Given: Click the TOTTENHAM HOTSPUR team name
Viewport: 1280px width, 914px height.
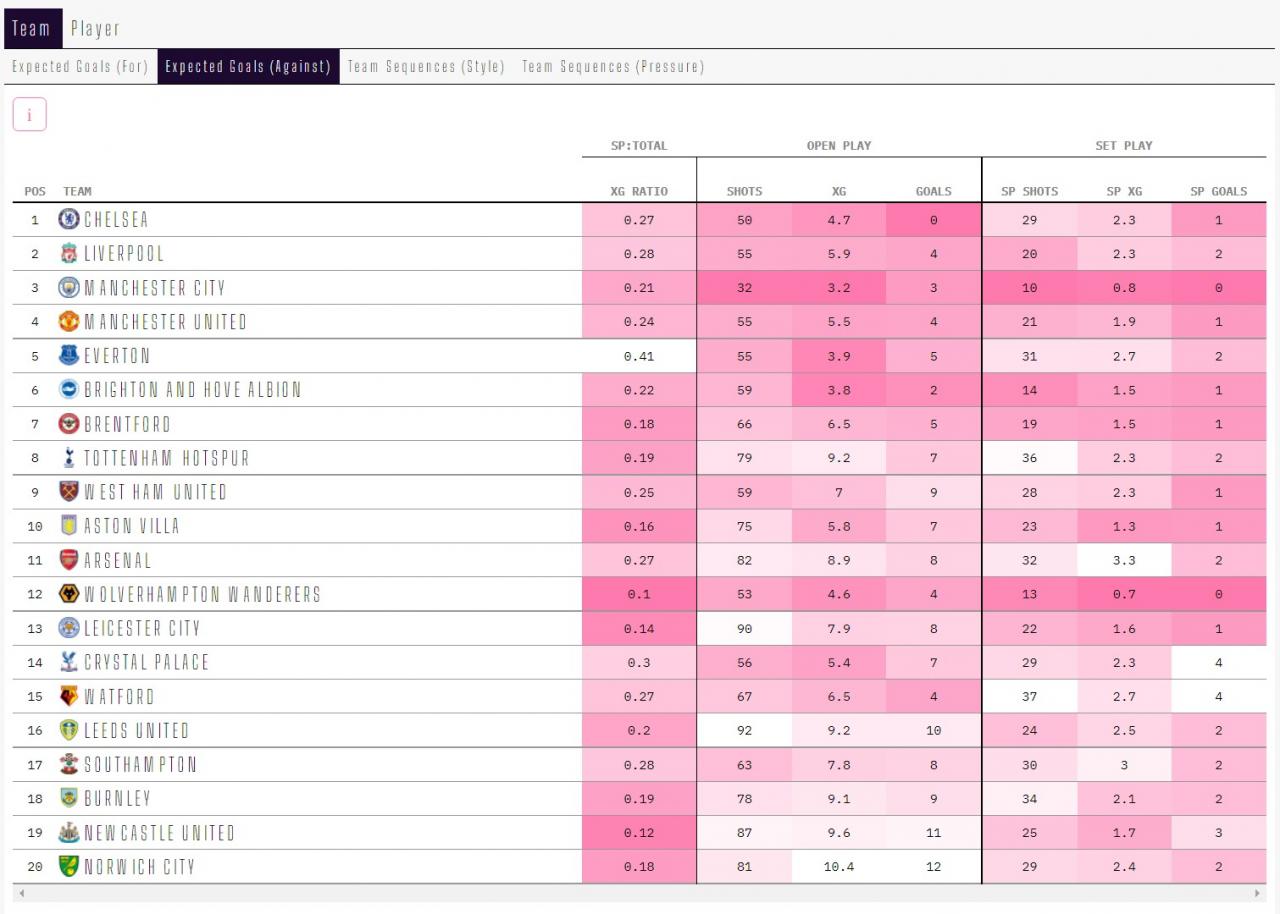Looking at the screenshot, I should coord(167,457).
